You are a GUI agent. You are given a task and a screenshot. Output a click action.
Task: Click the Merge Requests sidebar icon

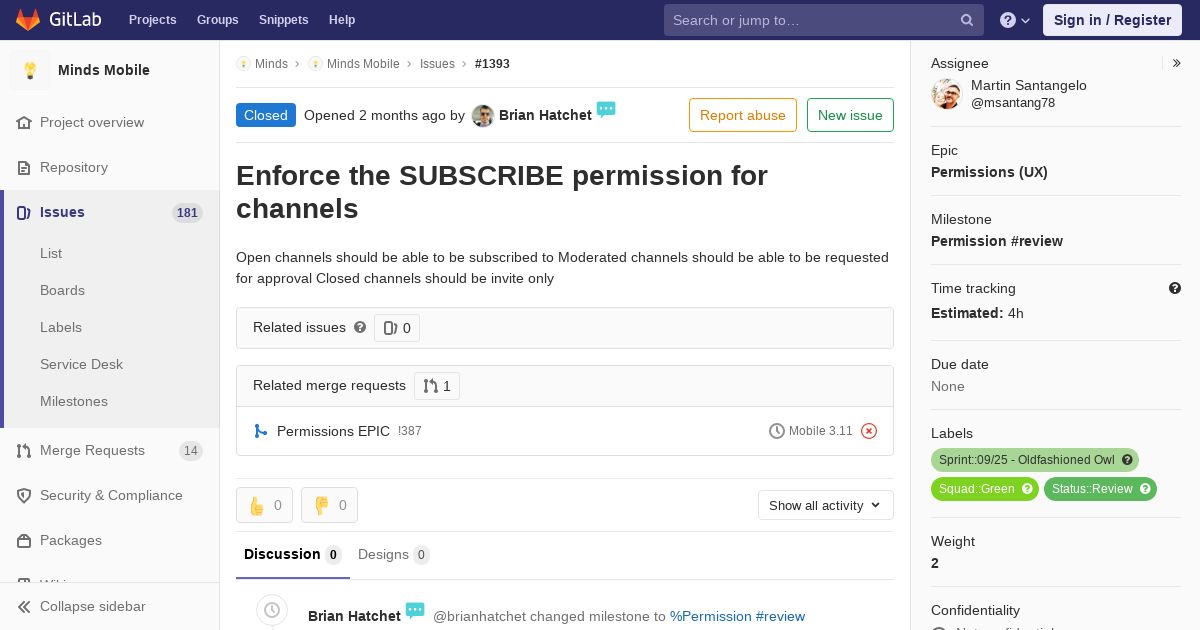[24, 450]
